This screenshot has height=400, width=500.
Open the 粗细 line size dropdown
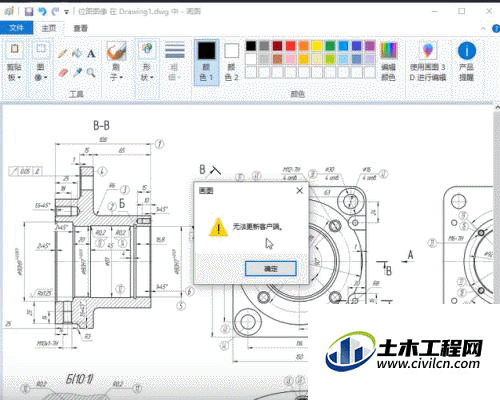pos(174,62)
